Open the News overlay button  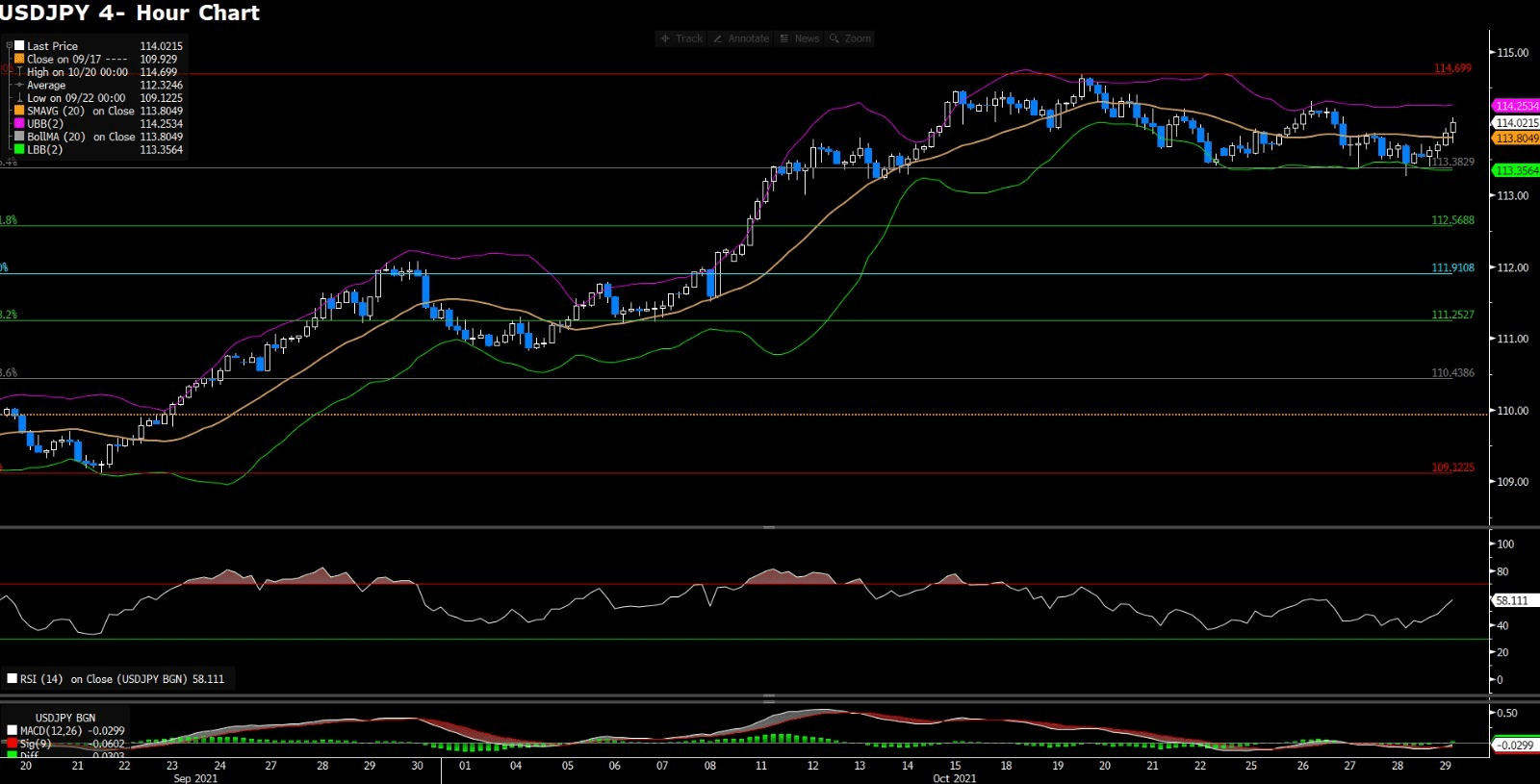pyautogui.click(x=800, y=38)
